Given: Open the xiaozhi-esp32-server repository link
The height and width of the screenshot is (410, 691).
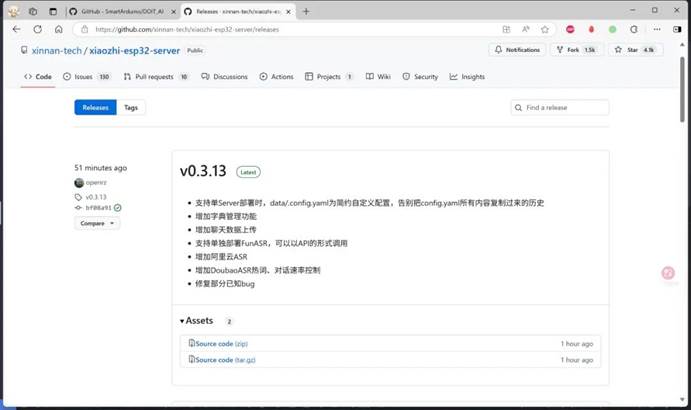Looking at the screenshot, I should 134,51.
